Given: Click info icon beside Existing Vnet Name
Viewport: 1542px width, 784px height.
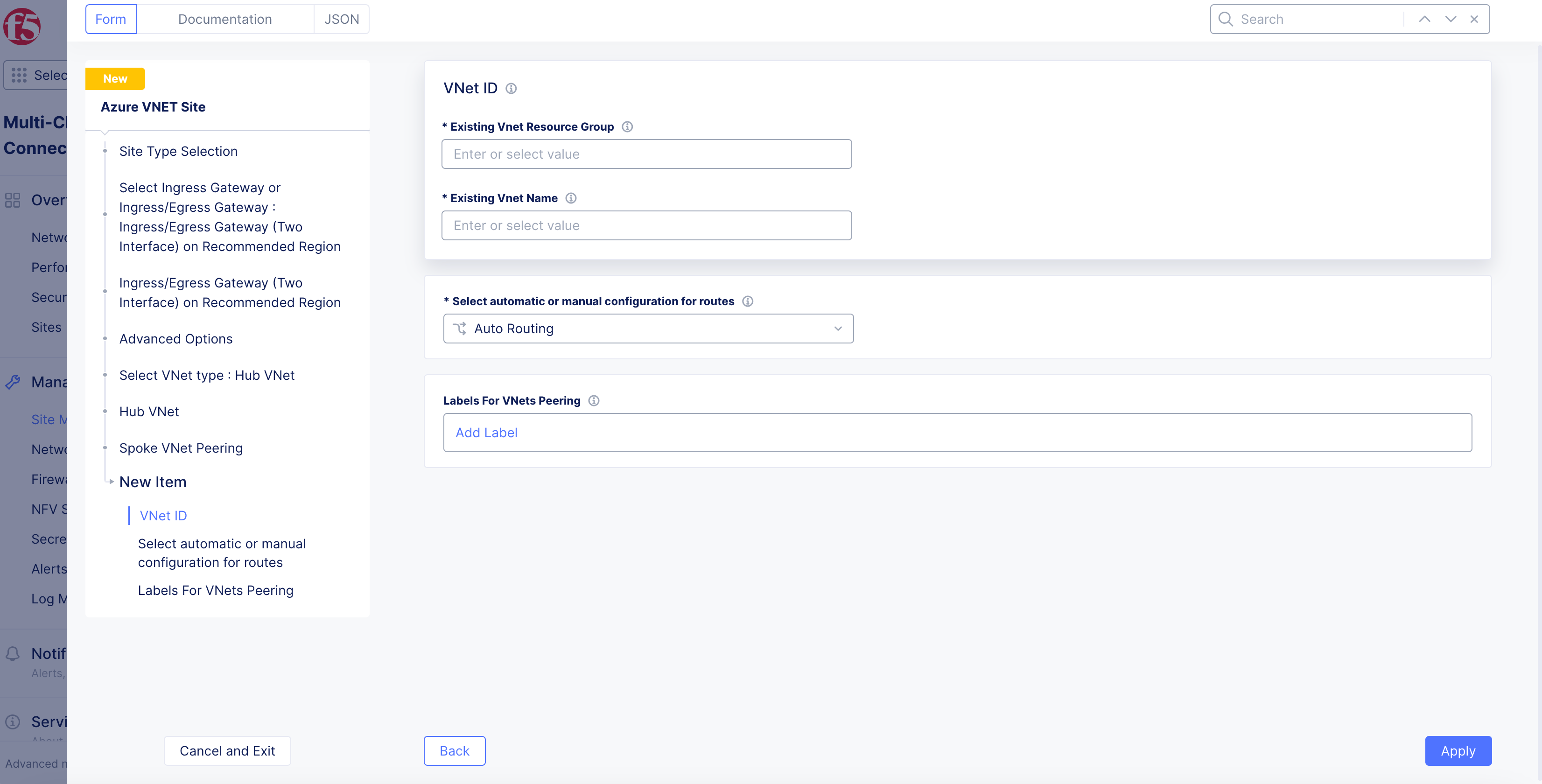Looking at the screenshot, I should [570, 198].
